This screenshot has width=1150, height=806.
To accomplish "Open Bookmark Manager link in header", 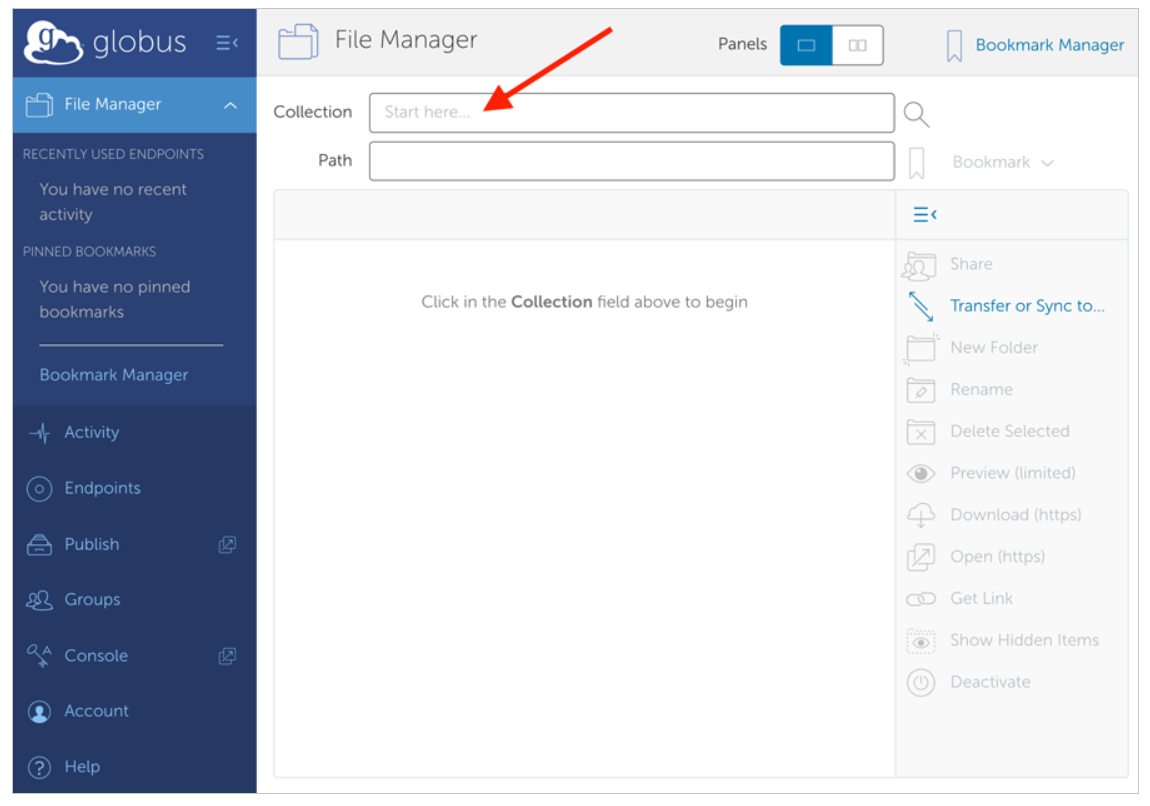I will tap(1050, 45).
